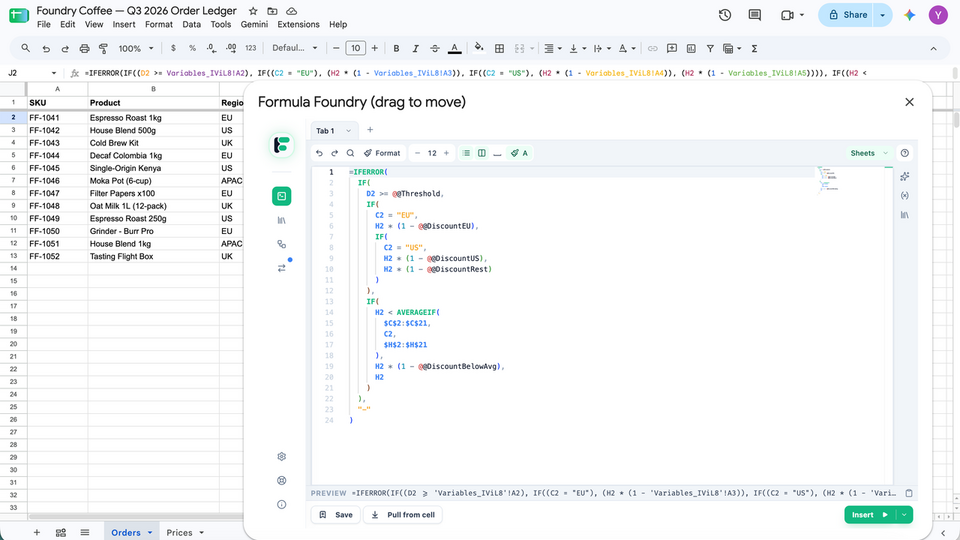
Task: Open the swap arrows icon with blue dot
Action: pos(282,268)
